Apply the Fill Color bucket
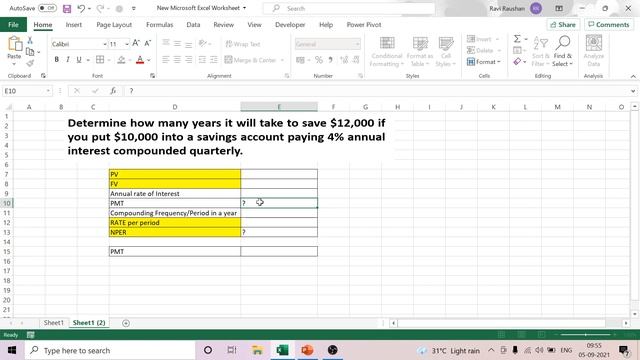The image size is (640, 360). (x=121, y=60)
